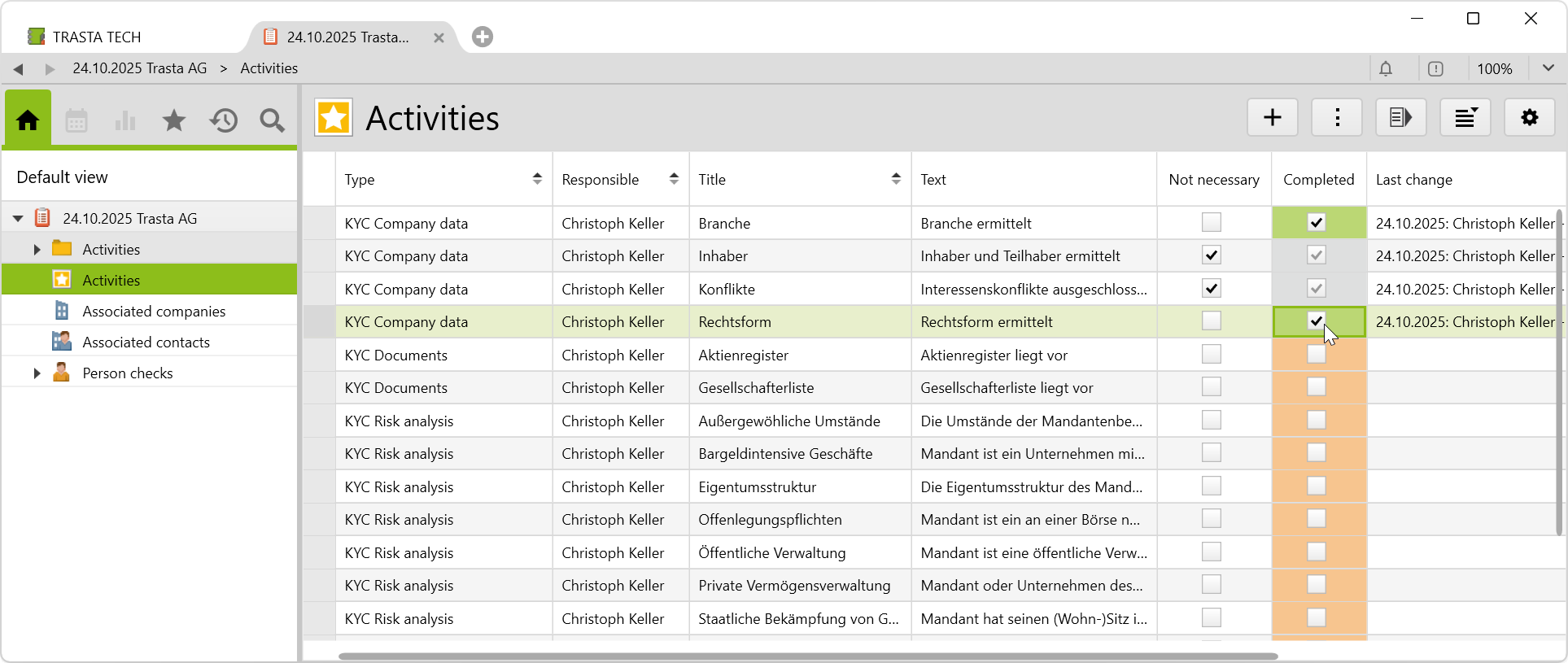Select Associated companies in the sidebar
Screen dimensions: 1568x663
click(154, 312)
